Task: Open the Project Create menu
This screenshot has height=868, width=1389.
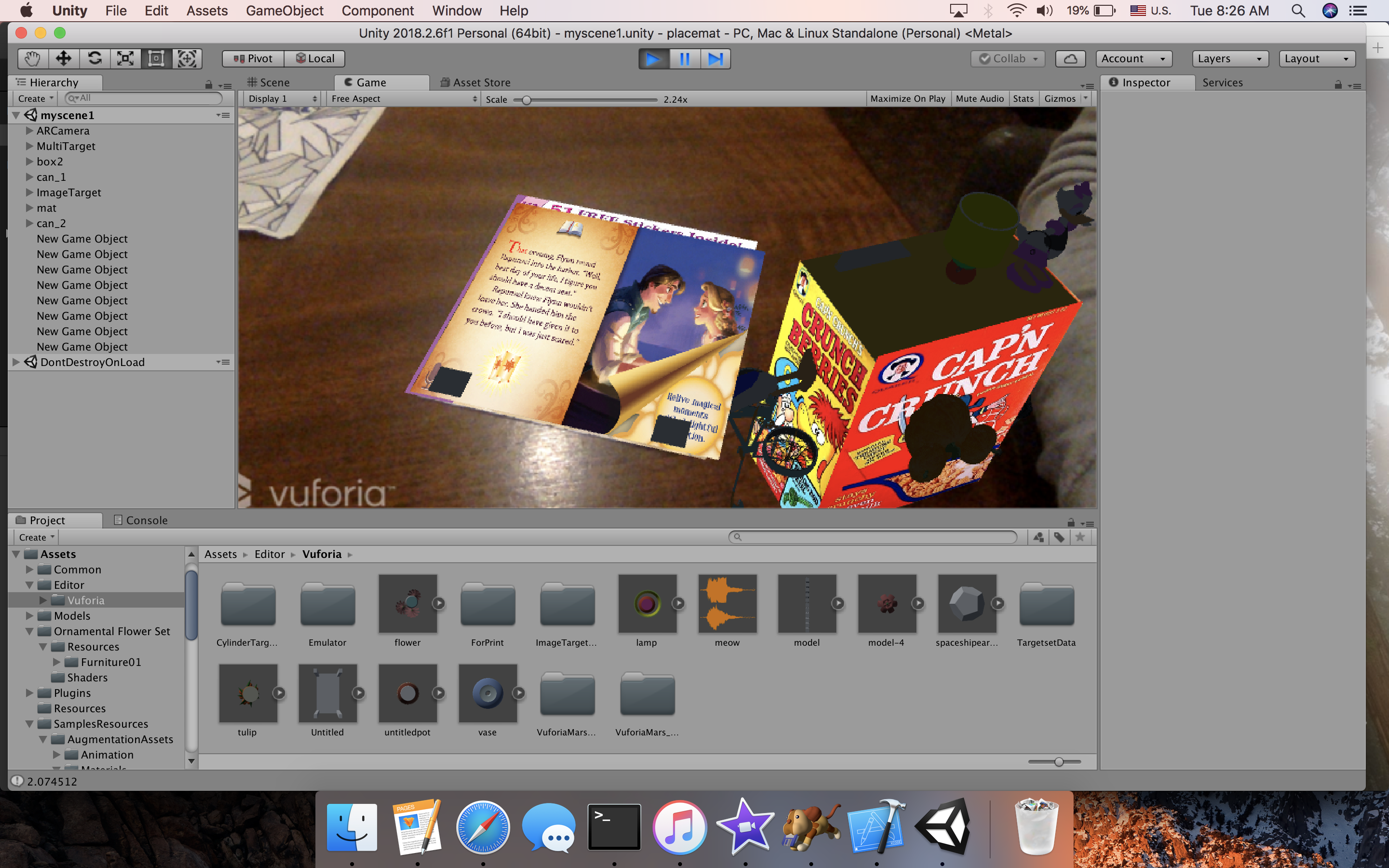Action: [x=36, y=537]
